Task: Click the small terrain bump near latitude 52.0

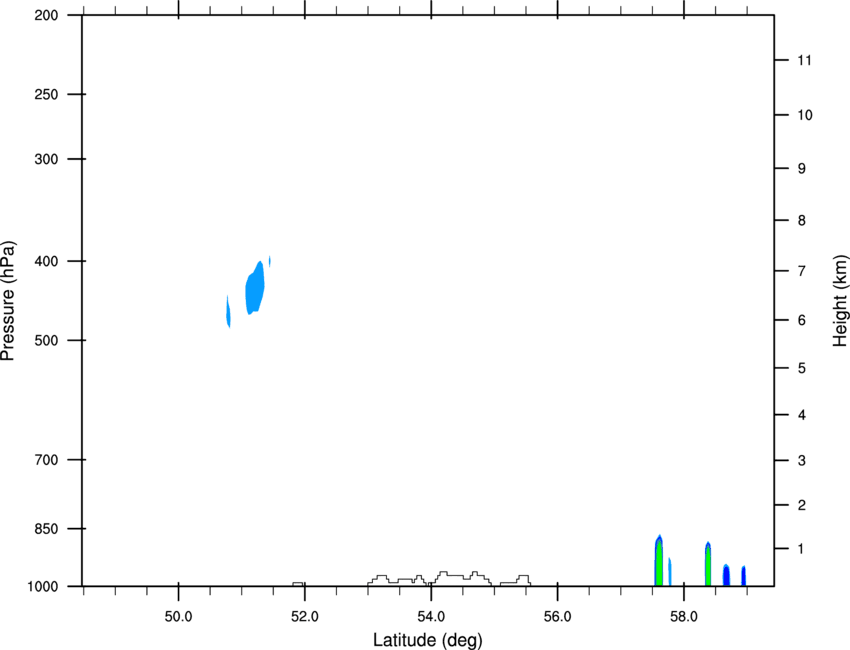Action: 298,584
